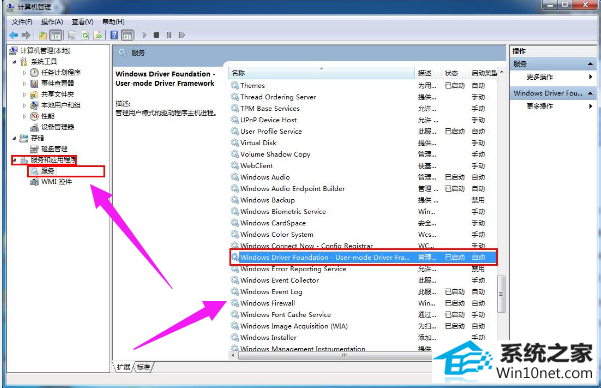Click the gear icon beside Windows Installer
Image resolution: width=601 pixels, height=388 pixels.
(235, 337)
